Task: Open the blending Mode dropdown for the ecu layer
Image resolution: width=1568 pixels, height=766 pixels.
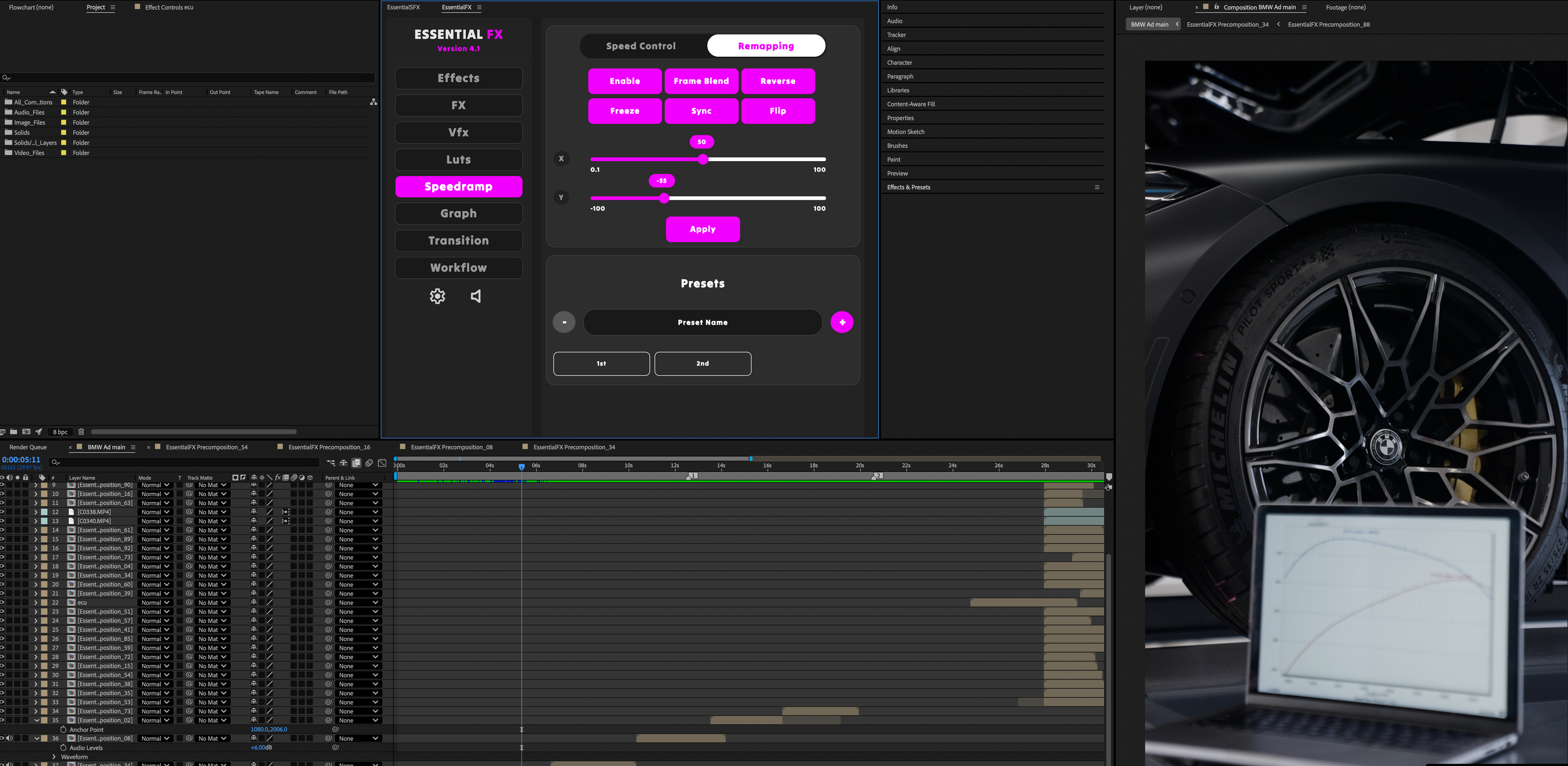Action: coord(155,602)
